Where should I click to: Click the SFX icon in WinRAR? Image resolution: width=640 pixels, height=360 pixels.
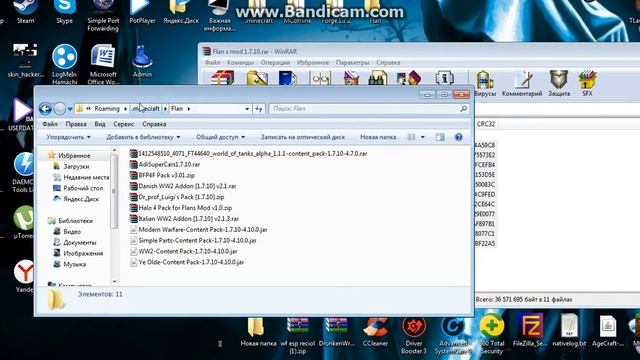pos(587,80)
